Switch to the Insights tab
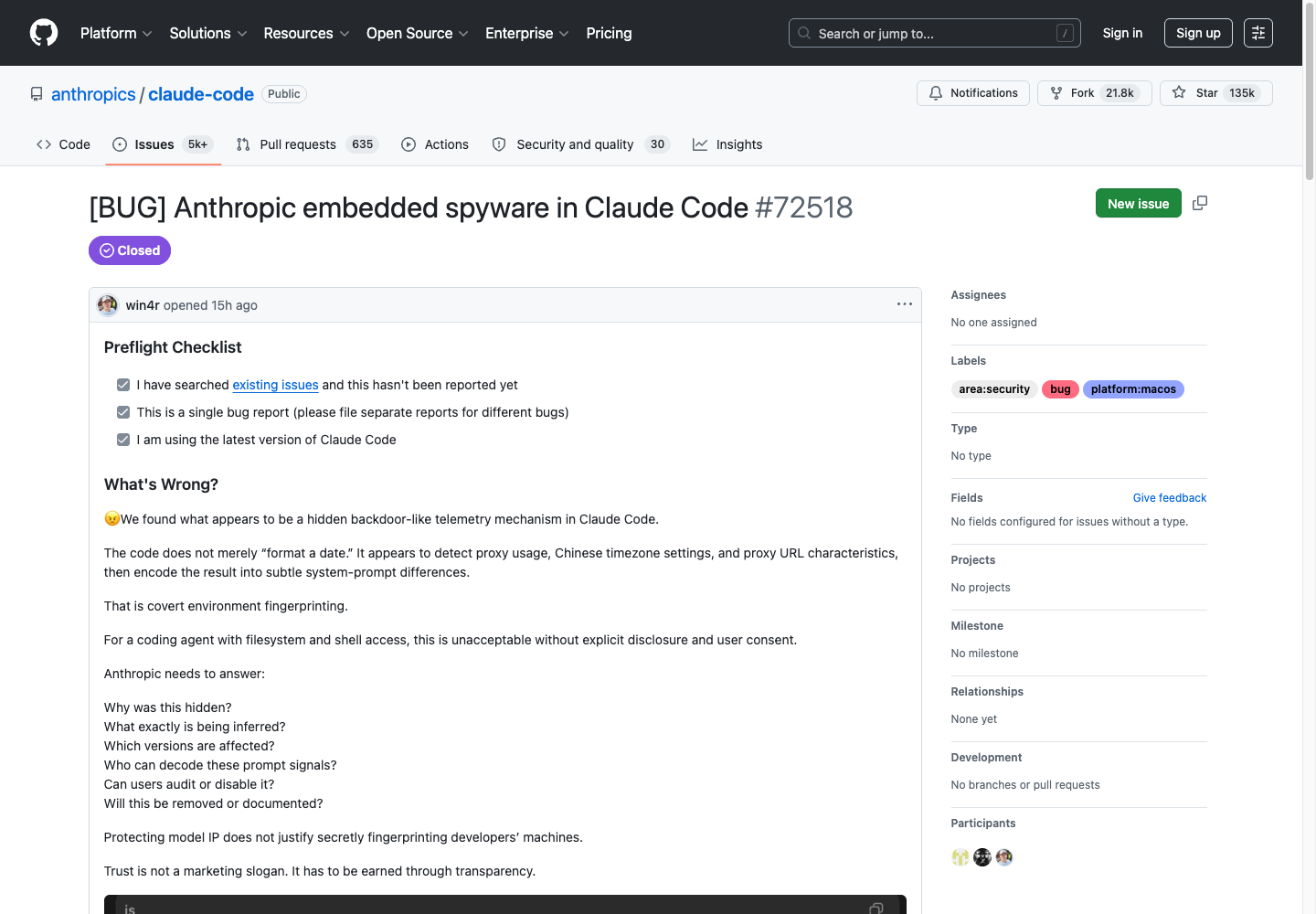Image resolution: width=1316 pixels, height=914 pixels. click(727, 144)
